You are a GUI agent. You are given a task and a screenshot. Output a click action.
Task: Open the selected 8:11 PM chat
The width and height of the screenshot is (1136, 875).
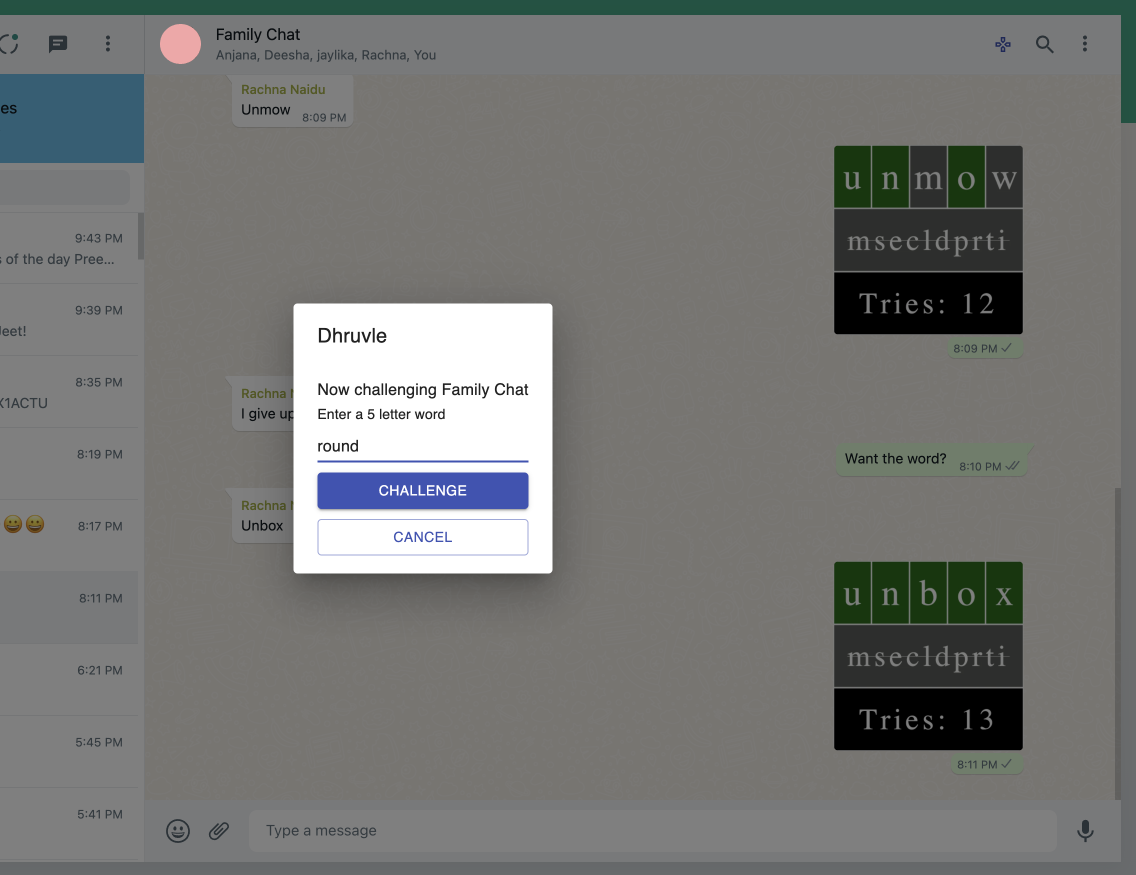[x=69, y=607]
